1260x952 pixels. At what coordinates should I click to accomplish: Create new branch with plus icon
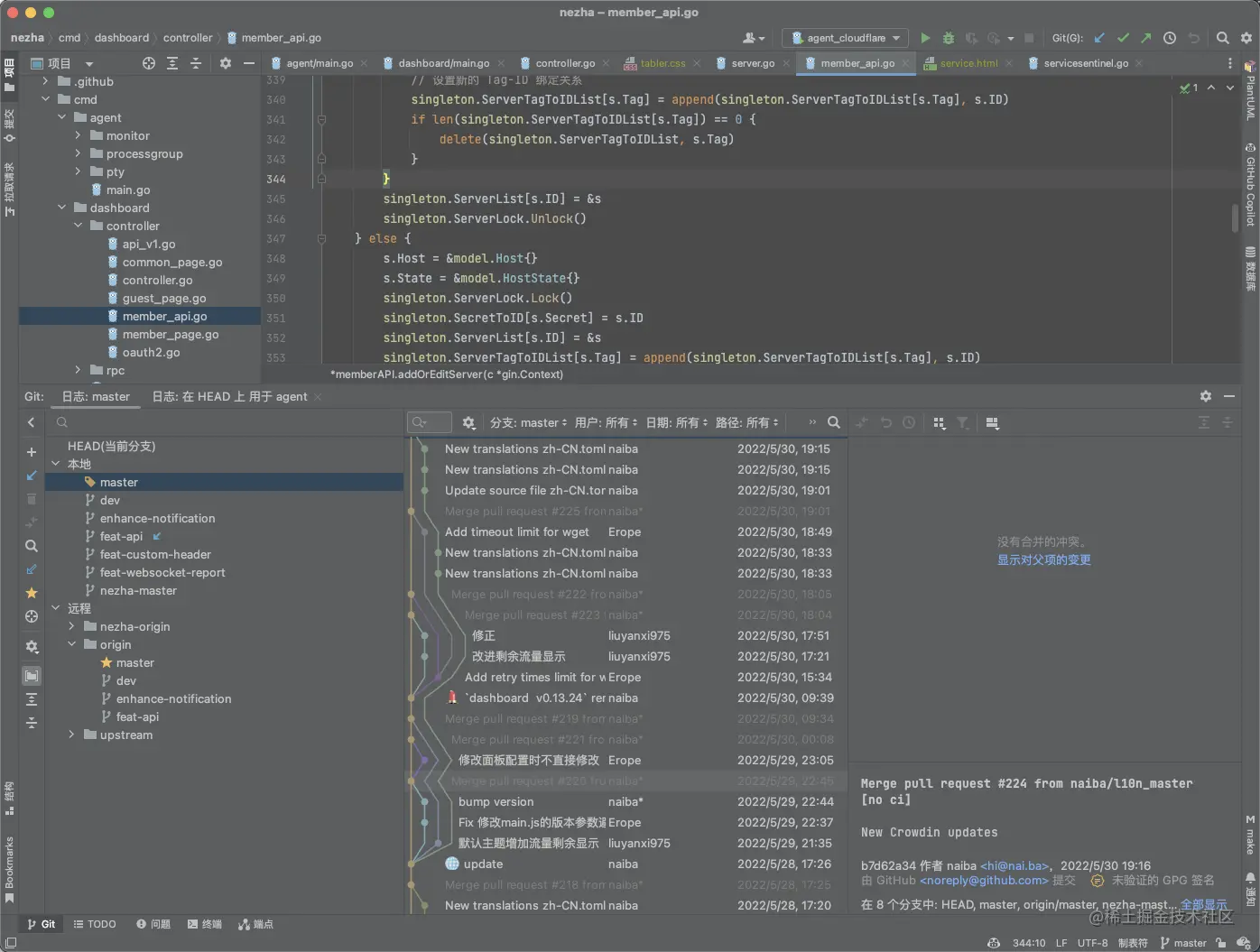click(32, 452)
